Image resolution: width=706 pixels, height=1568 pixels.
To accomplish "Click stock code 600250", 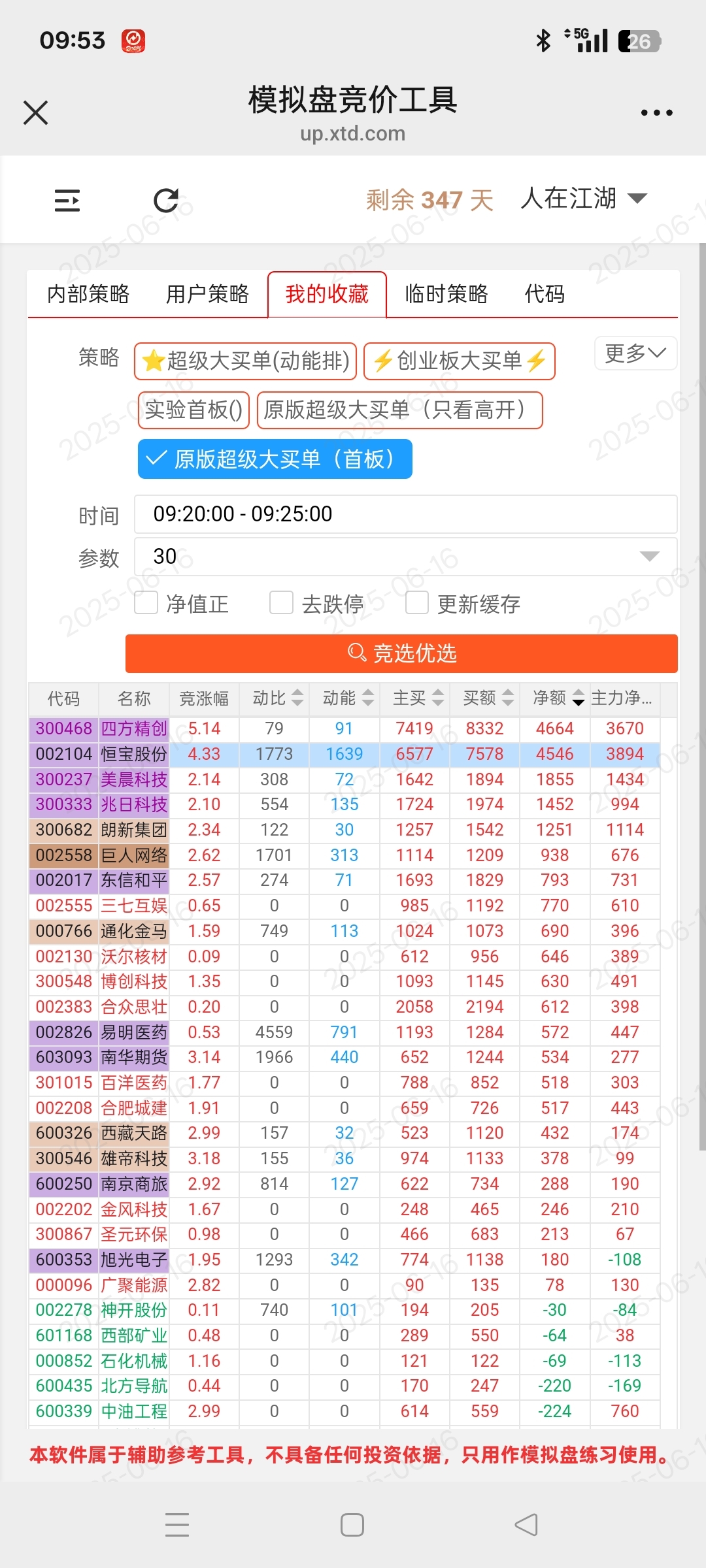I will 64,1184.
